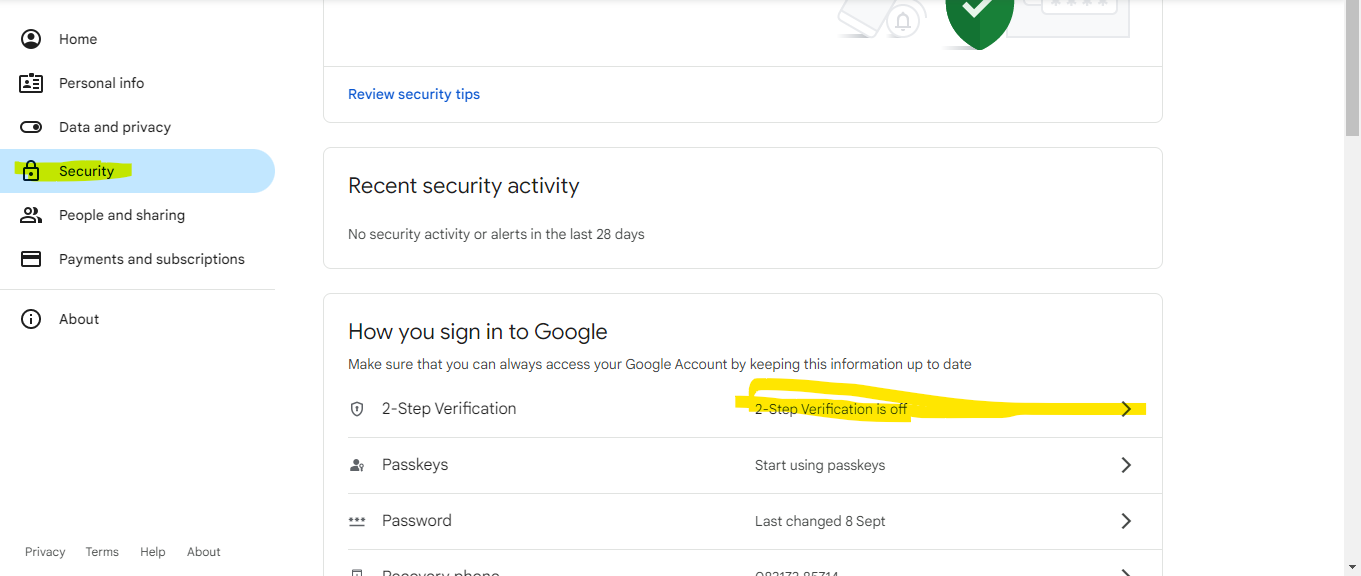Click the Data and privacy toggle icon

point(31,127)
